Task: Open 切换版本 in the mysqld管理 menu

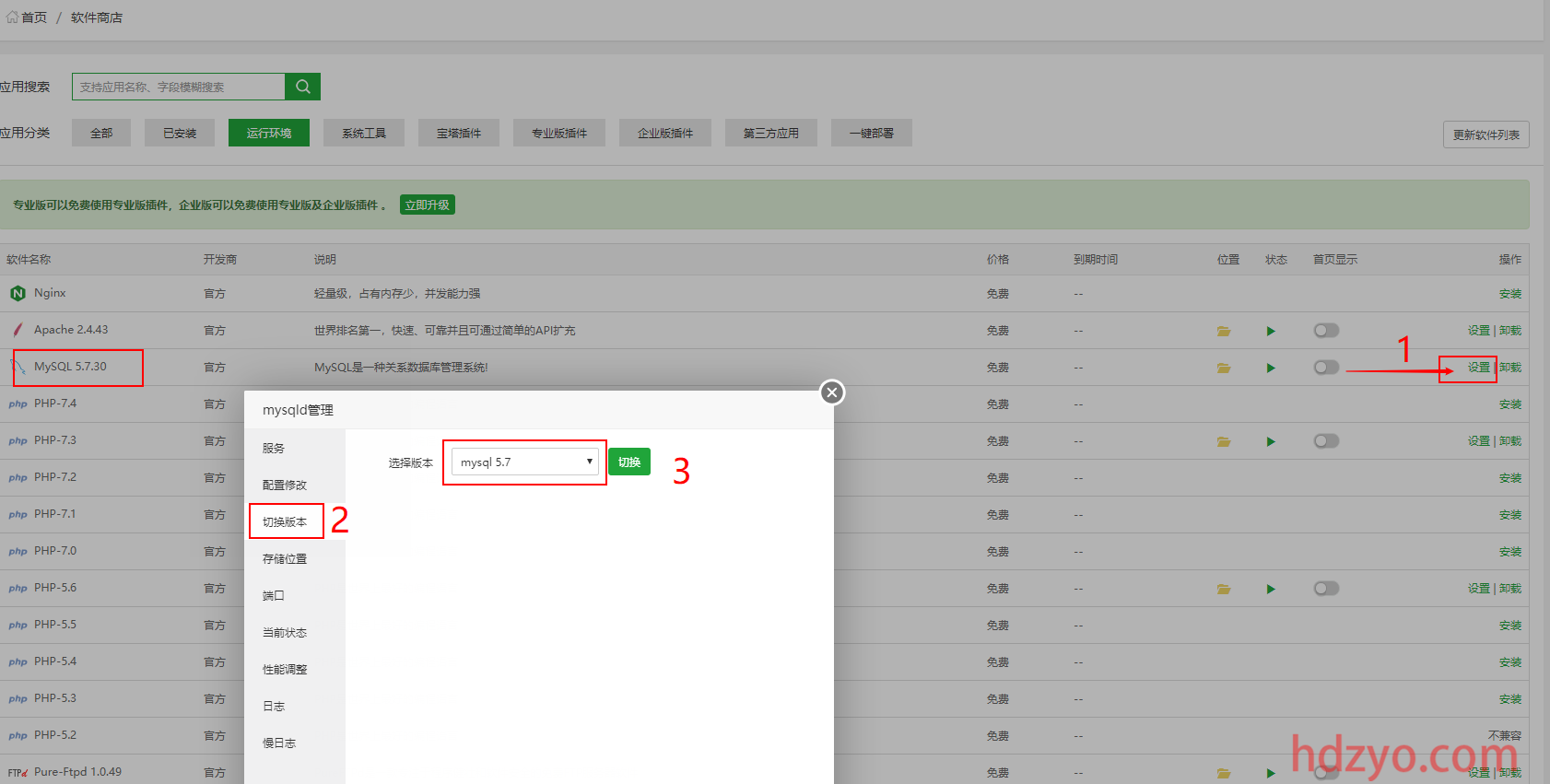Action: click(x=295, y=522)
